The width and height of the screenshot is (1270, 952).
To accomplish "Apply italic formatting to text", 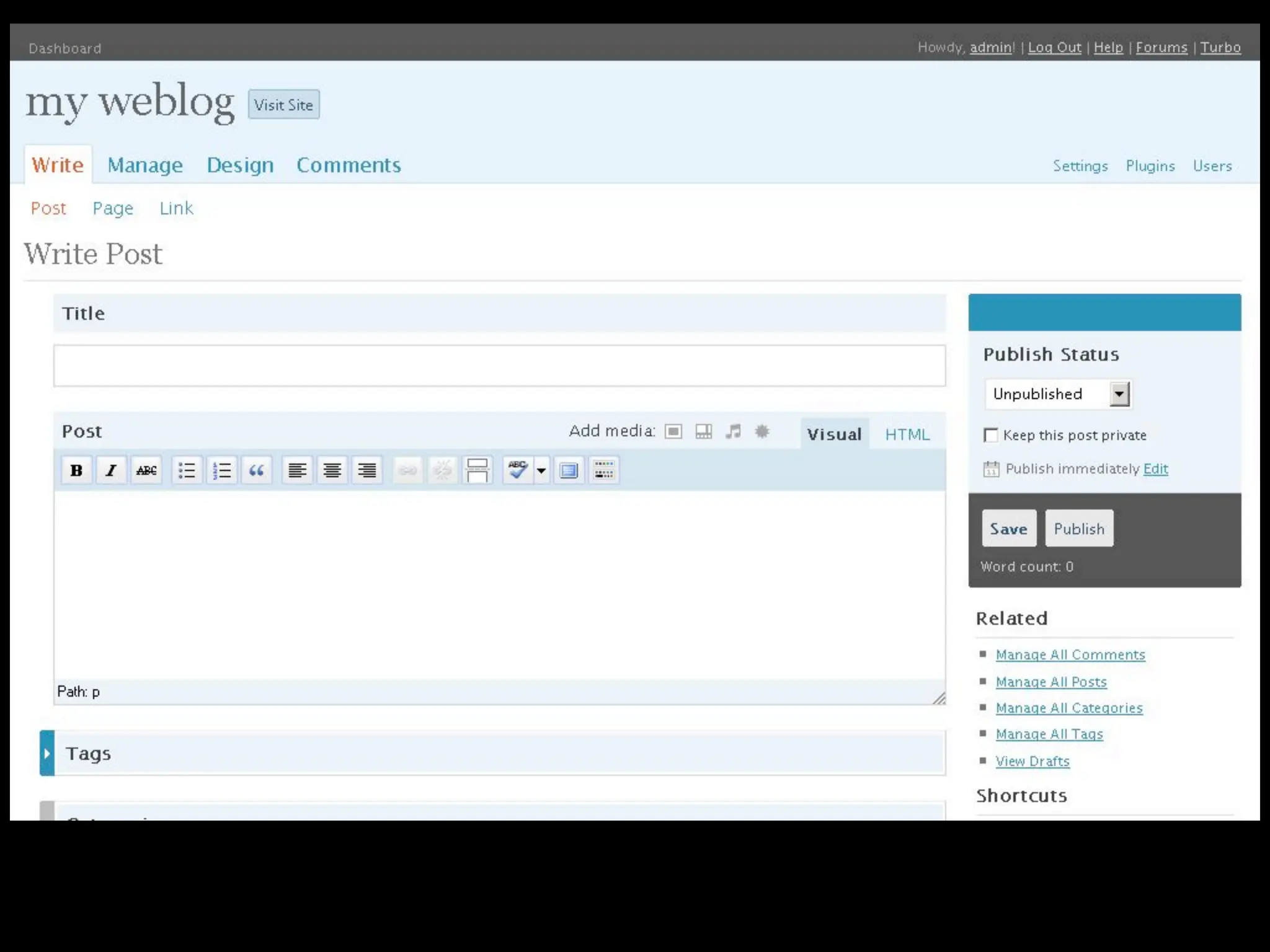I will click(111, 470).
